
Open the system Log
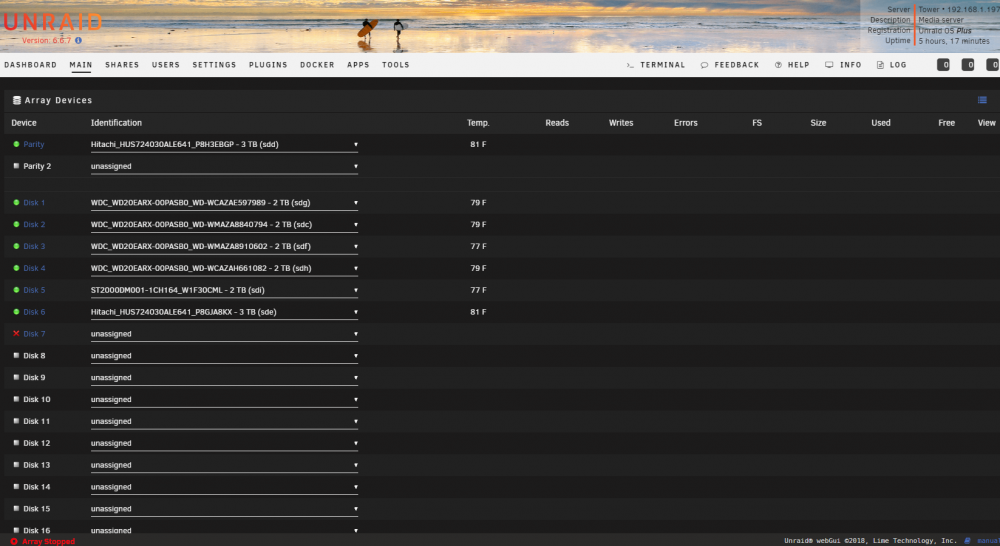point(892,65)
